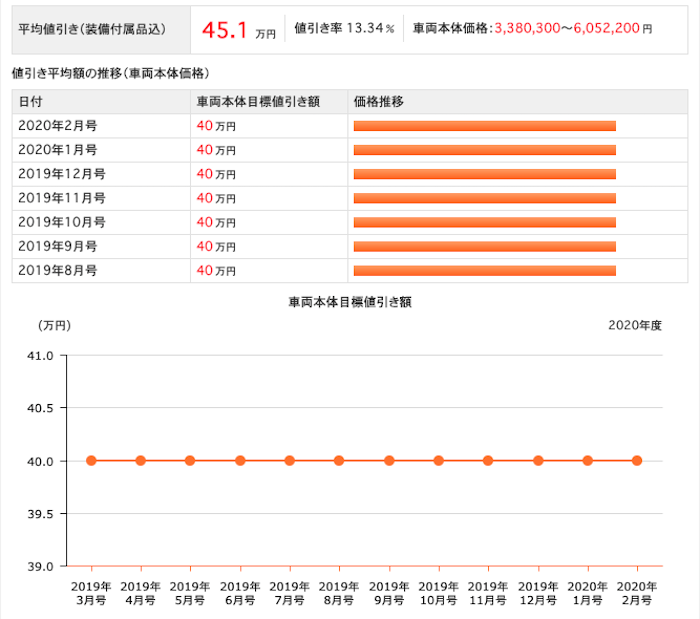Click the 40万円 value in 2019年9月号 row

tap(216, 246)
